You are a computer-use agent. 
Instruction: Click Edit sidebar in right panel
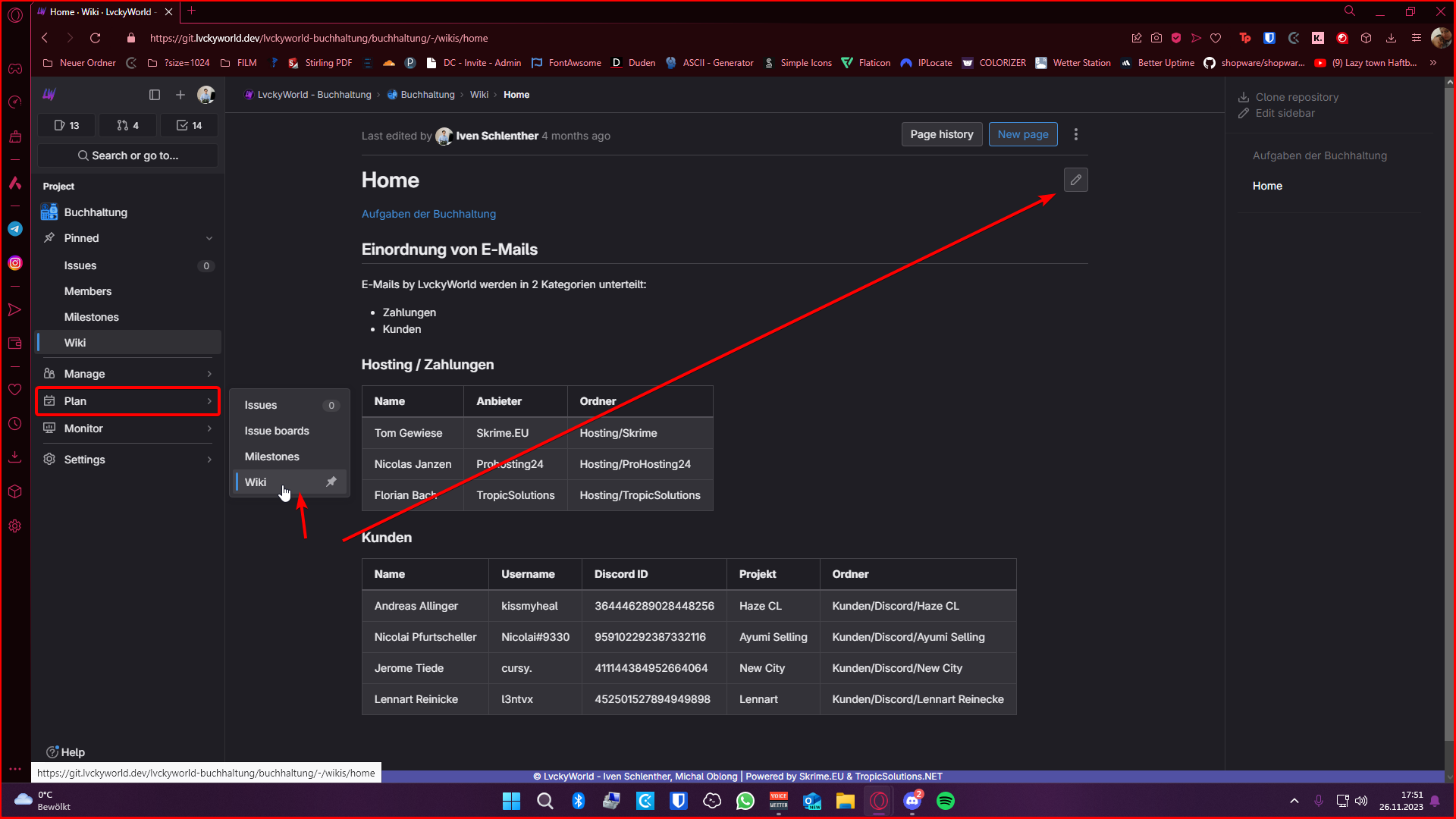click(1285, 113)
